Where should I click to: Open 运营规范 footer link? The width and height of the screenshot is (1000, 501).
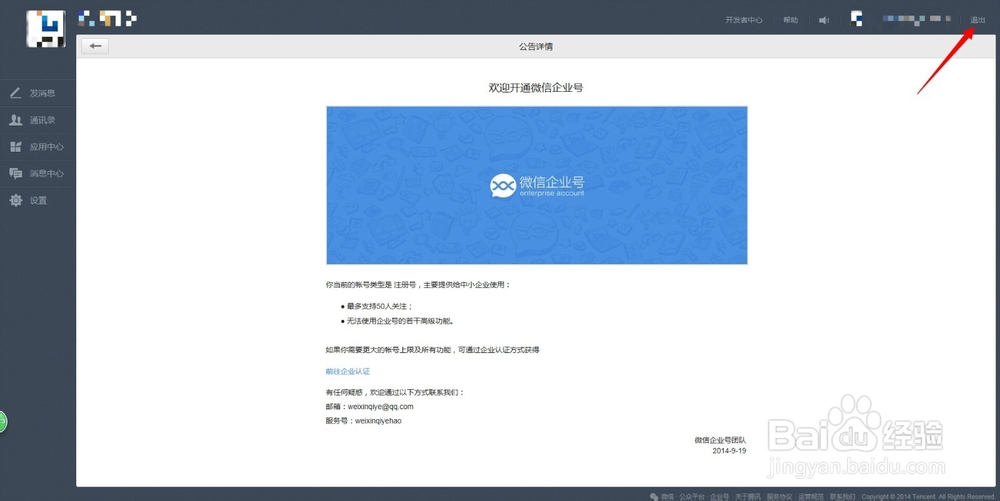(x=811, y=497)
